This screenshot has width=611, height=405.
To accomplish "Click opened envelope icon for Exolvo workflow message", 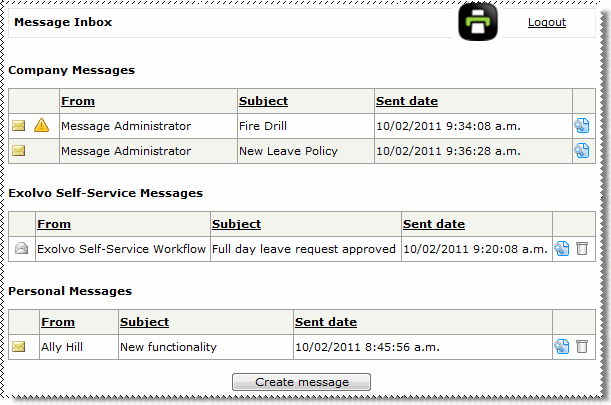I will pyautogui.click(x=21, y=249).
